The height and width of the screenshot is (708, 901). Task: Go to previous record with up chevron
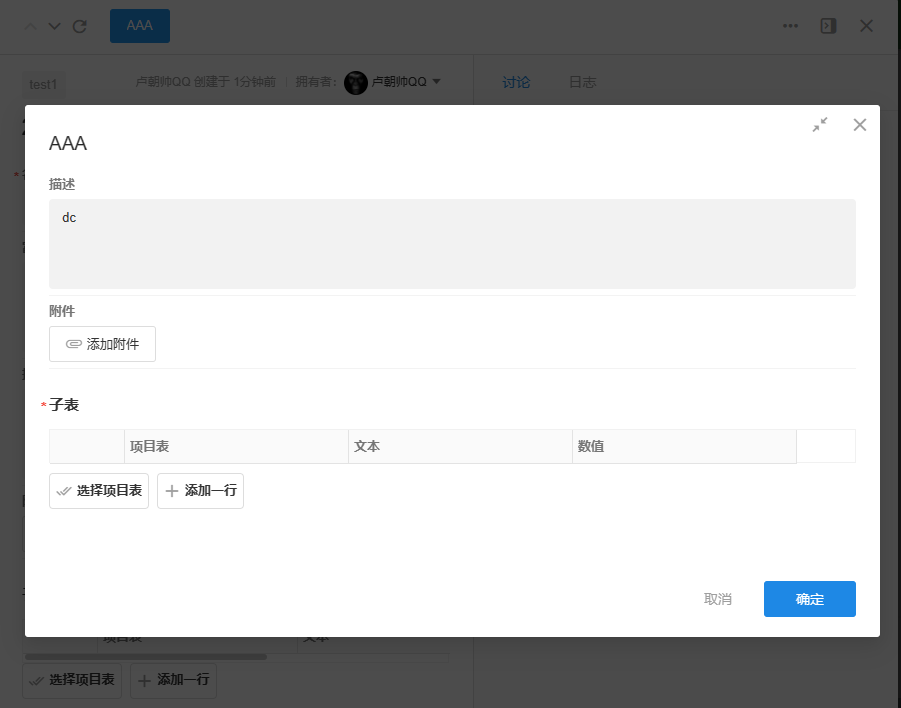31,26
